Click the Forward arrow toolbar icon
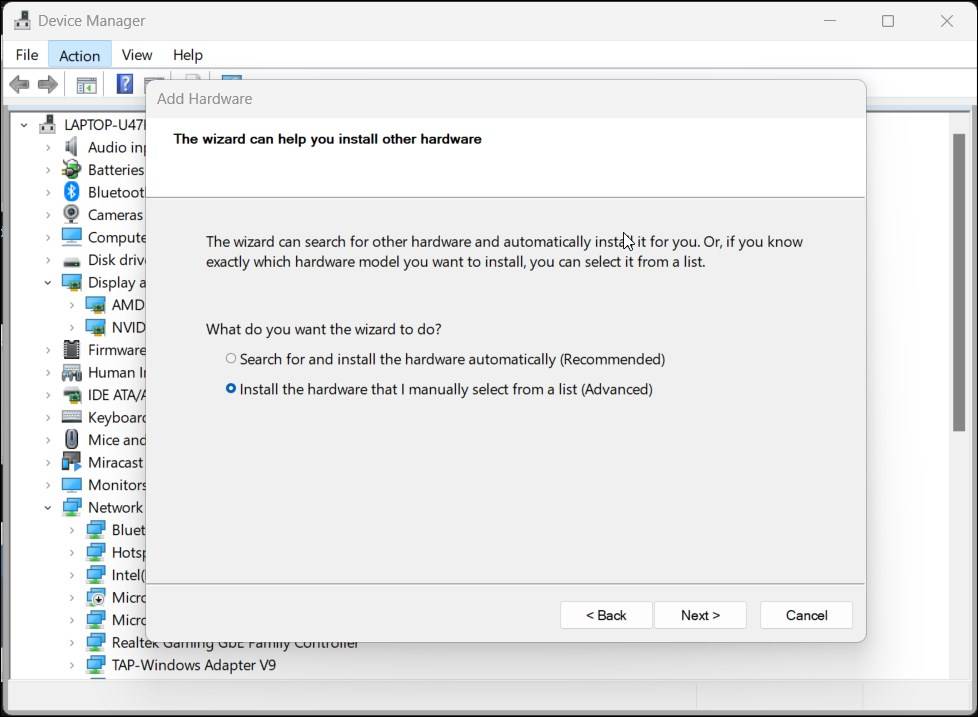 (x=47, y=84)
